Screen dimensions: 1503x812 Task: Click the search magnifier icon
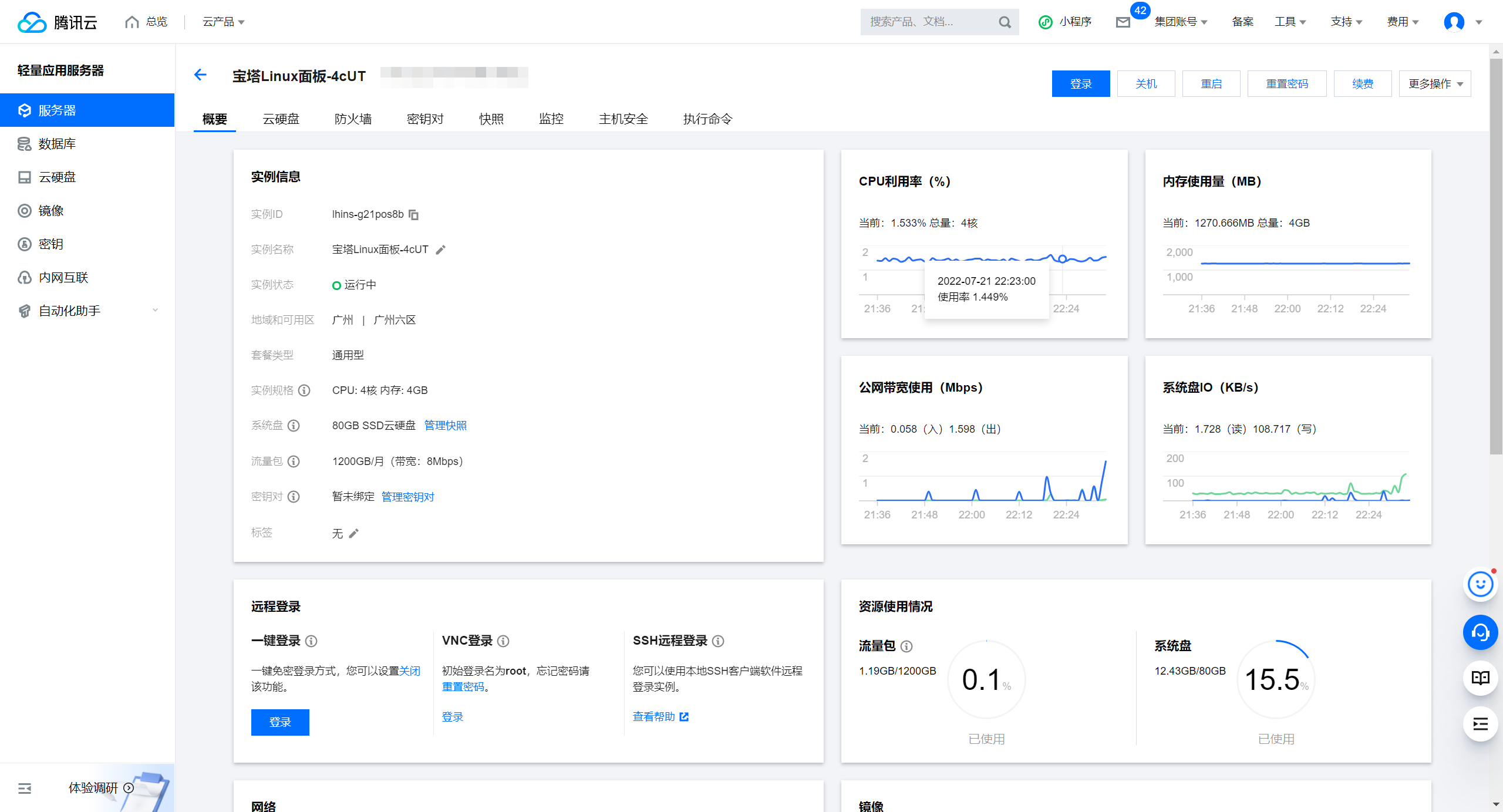1004,22
